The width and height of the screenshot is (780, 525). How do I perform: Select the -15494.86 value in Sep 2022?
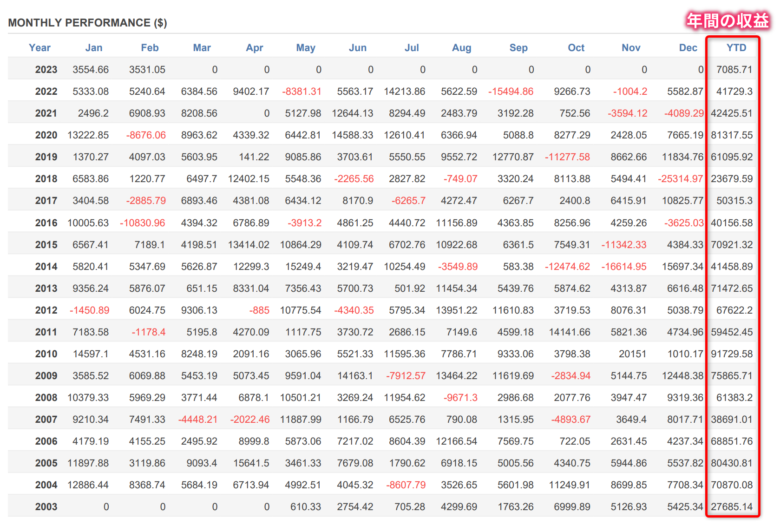(510, 92)
